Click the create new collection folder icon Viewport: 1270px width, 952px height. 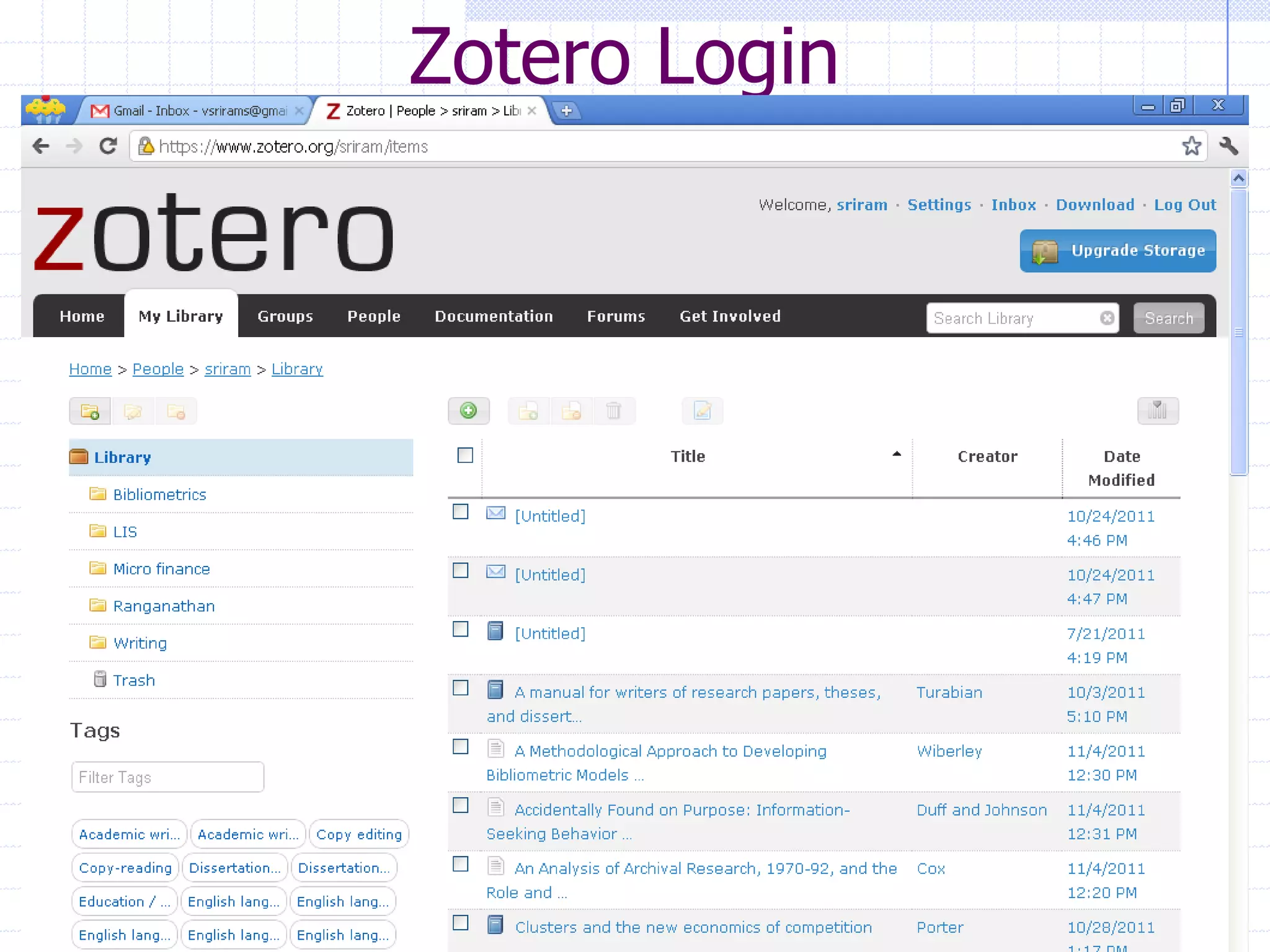pyautogui.click(x=90, y=412)
